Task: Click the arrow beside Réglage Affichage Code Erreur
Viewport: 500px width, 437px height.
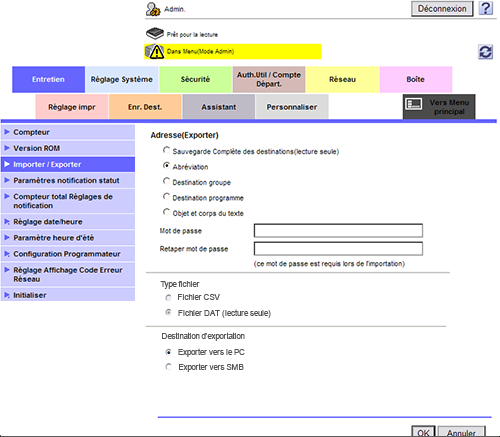Action: click(x=7, y=270)
